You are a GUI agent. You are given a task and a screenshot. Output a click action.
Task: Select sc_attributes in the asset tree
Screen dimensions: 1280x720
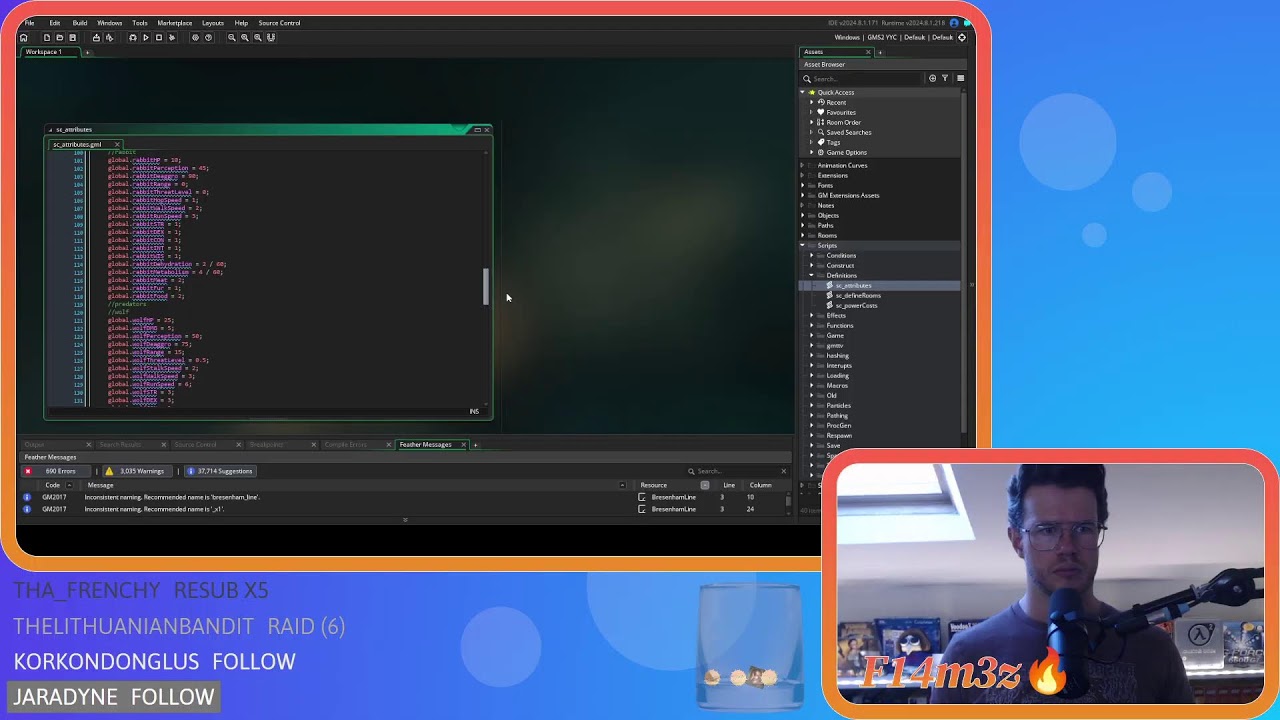point(853,285)
